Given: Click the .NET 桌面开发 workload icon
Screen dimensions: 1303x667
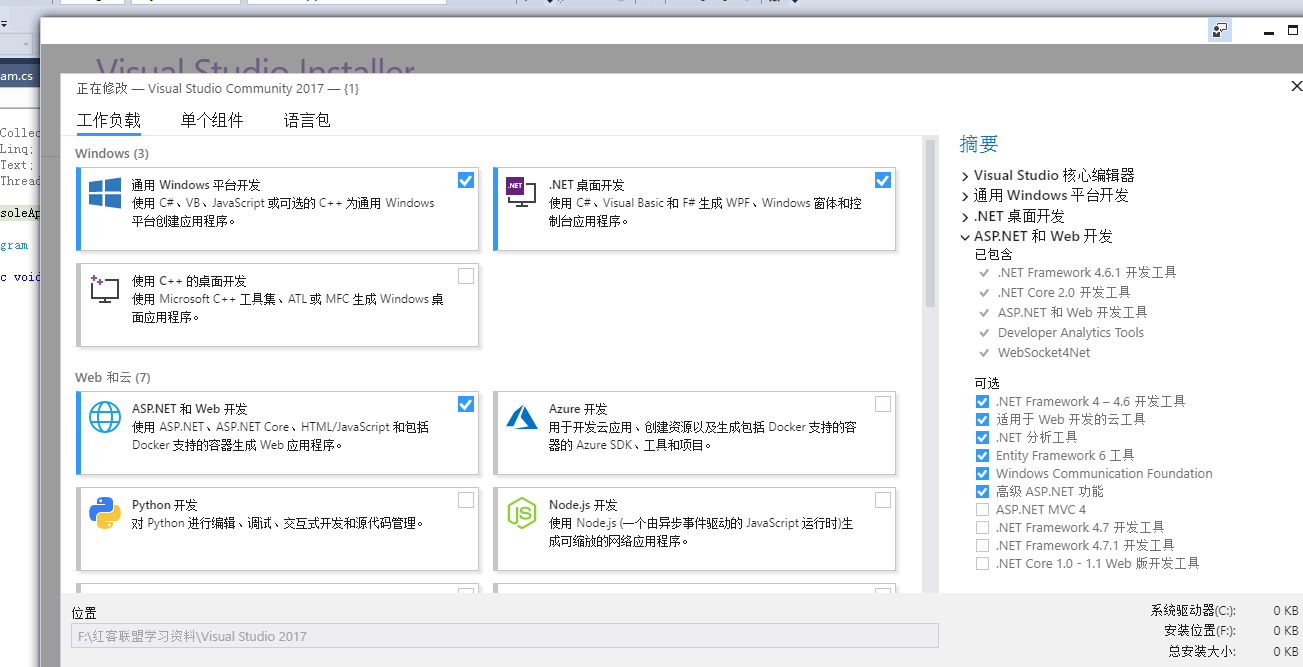Looking at the screenshot, I should (x=521, y=192).
